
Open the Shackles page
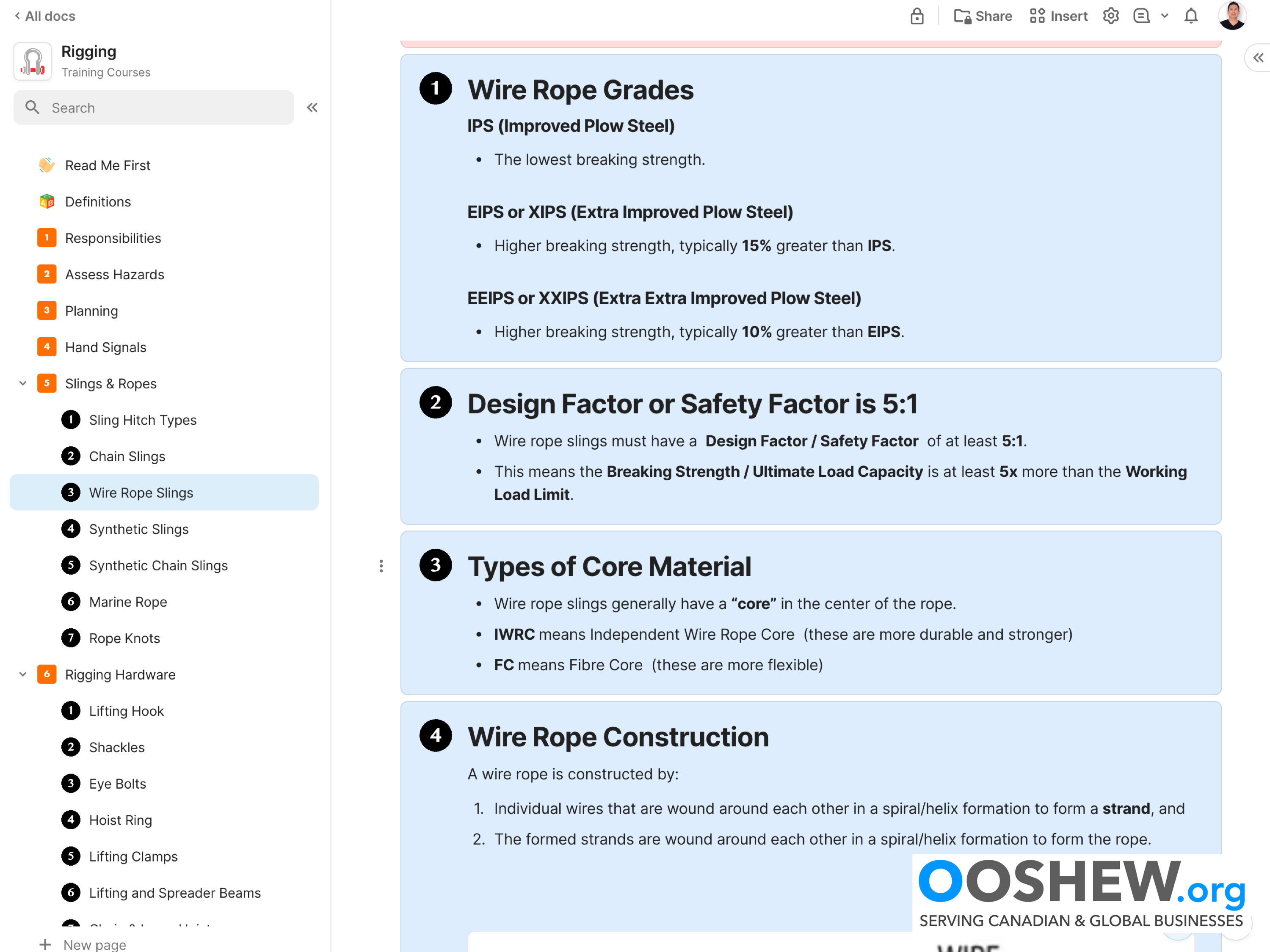[x=116, y=747]
